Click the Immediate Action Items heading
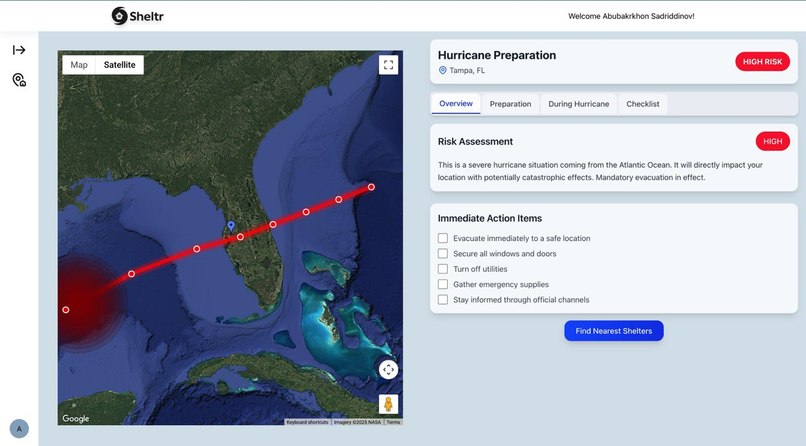This screenshot has width=806, height=446. [490, 218]
